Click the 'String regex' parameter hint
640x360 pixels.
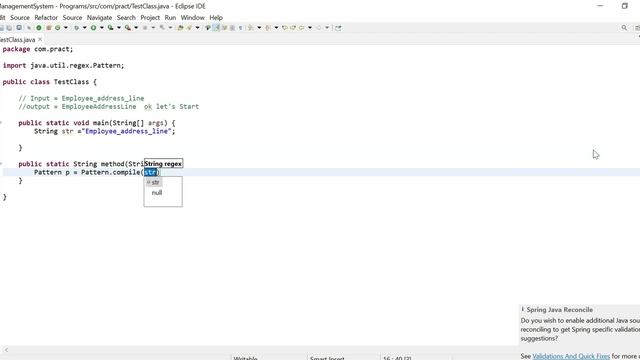click(x=163, y=164)
